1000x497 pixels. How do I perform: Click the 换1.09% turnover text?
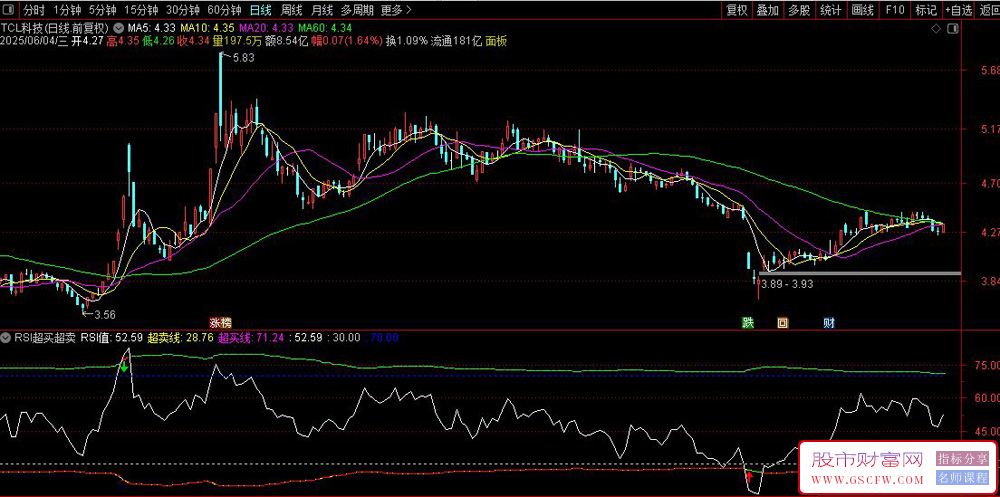407,41
